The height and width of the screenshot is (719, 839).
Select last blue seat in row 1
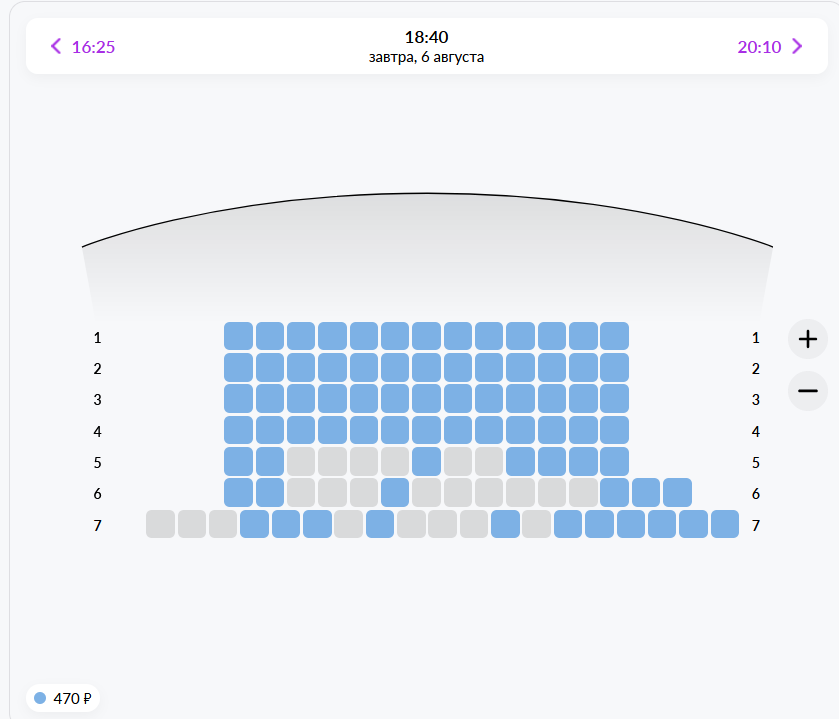point(614,336)
